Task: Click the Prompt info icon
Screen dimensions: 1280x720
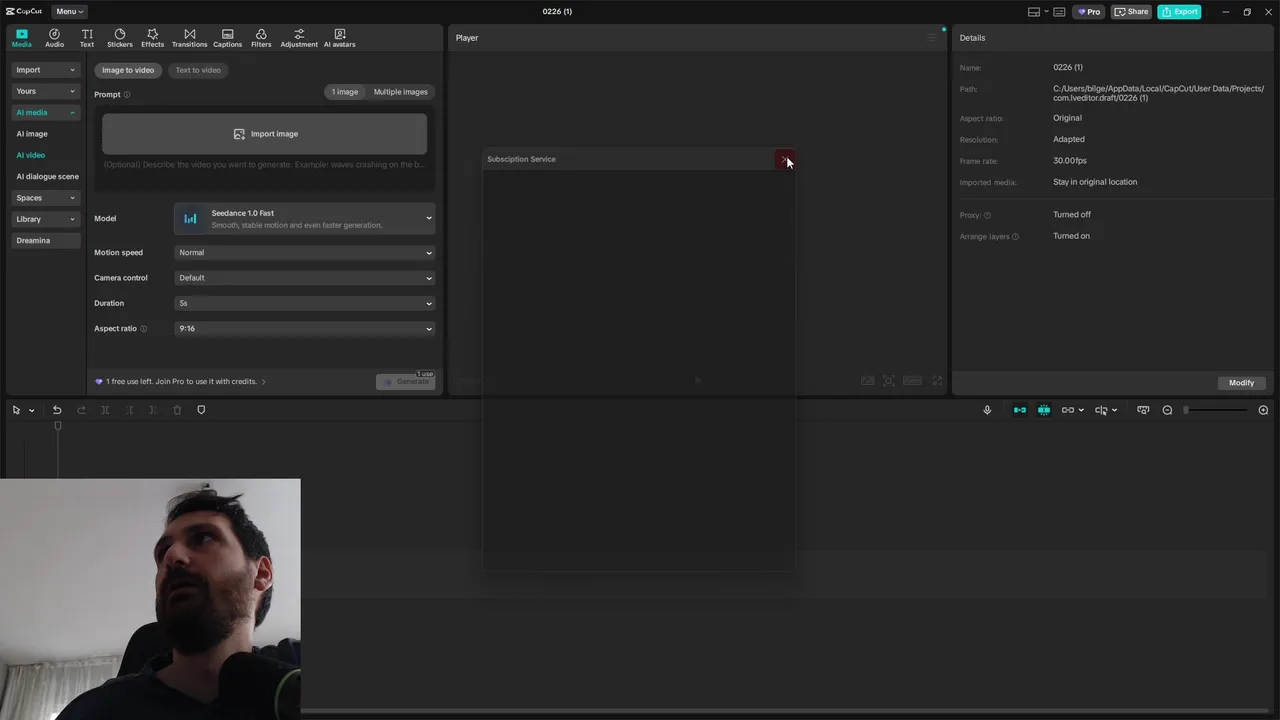Action: tap(127, 95)
